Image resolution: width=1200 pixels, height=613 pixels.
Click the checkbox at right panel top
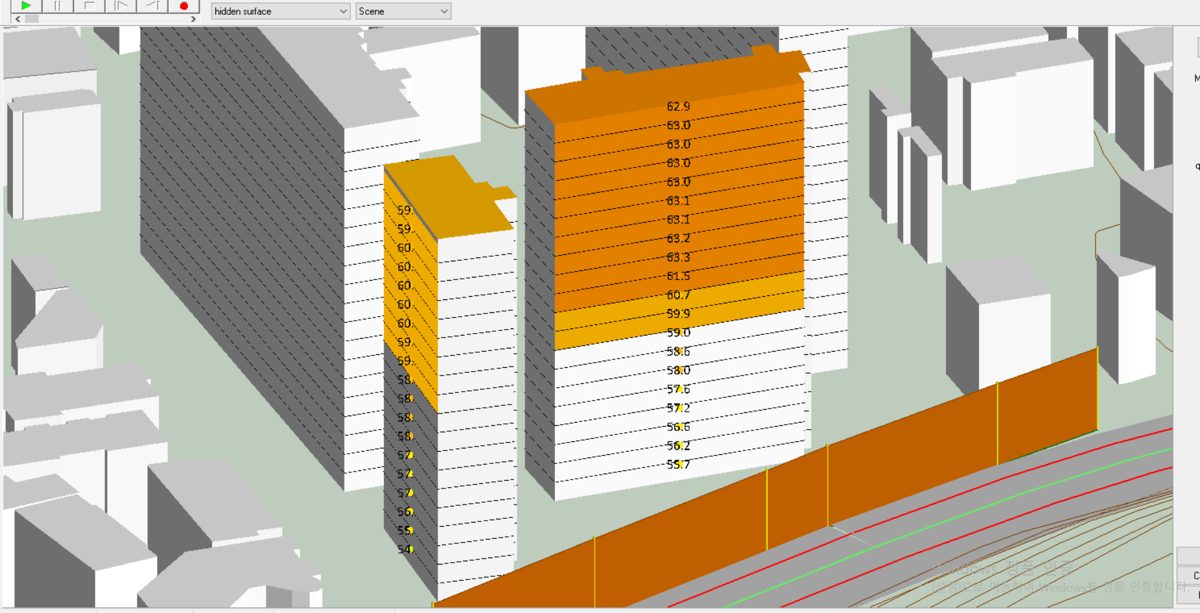[x=1197, y=48]
